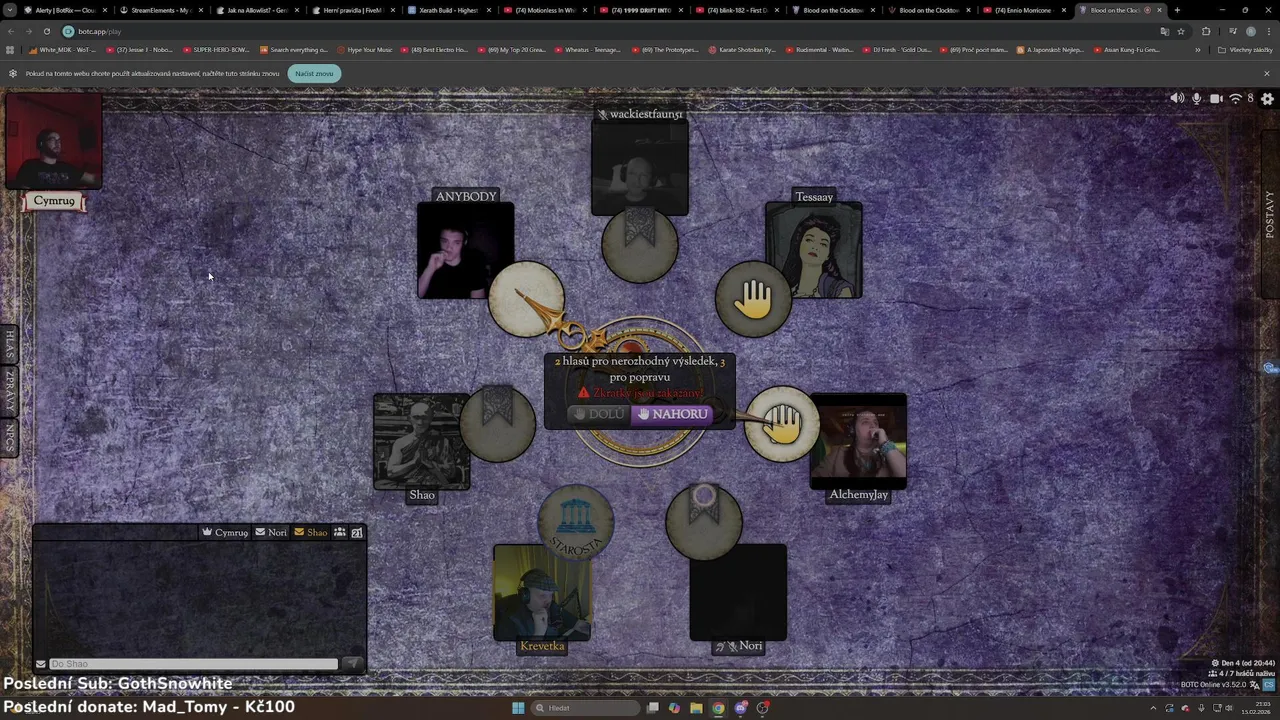The image size is (1280, 720).
Task: Click the wackiestfauns1 player name
Action: pos(646,114)
